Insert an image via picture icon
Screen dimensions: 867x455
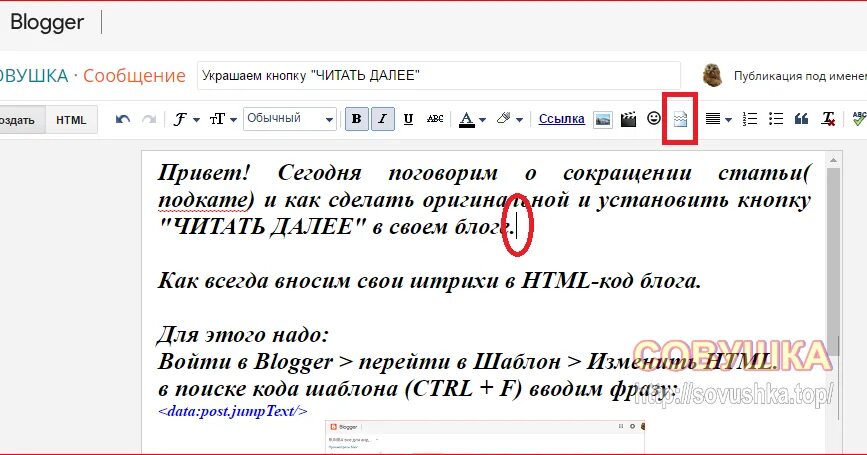click(603, 119)
